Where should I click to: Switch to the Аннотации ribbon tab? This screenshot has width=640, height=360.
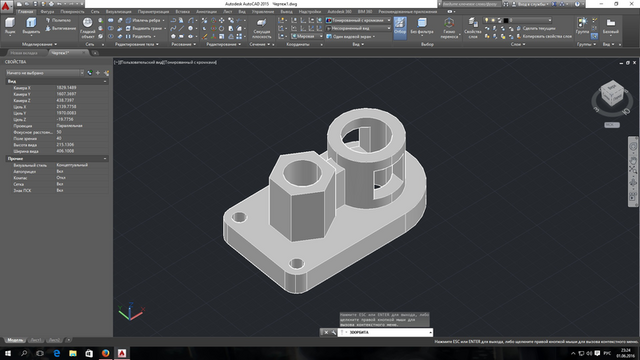(x=207, y=12)
